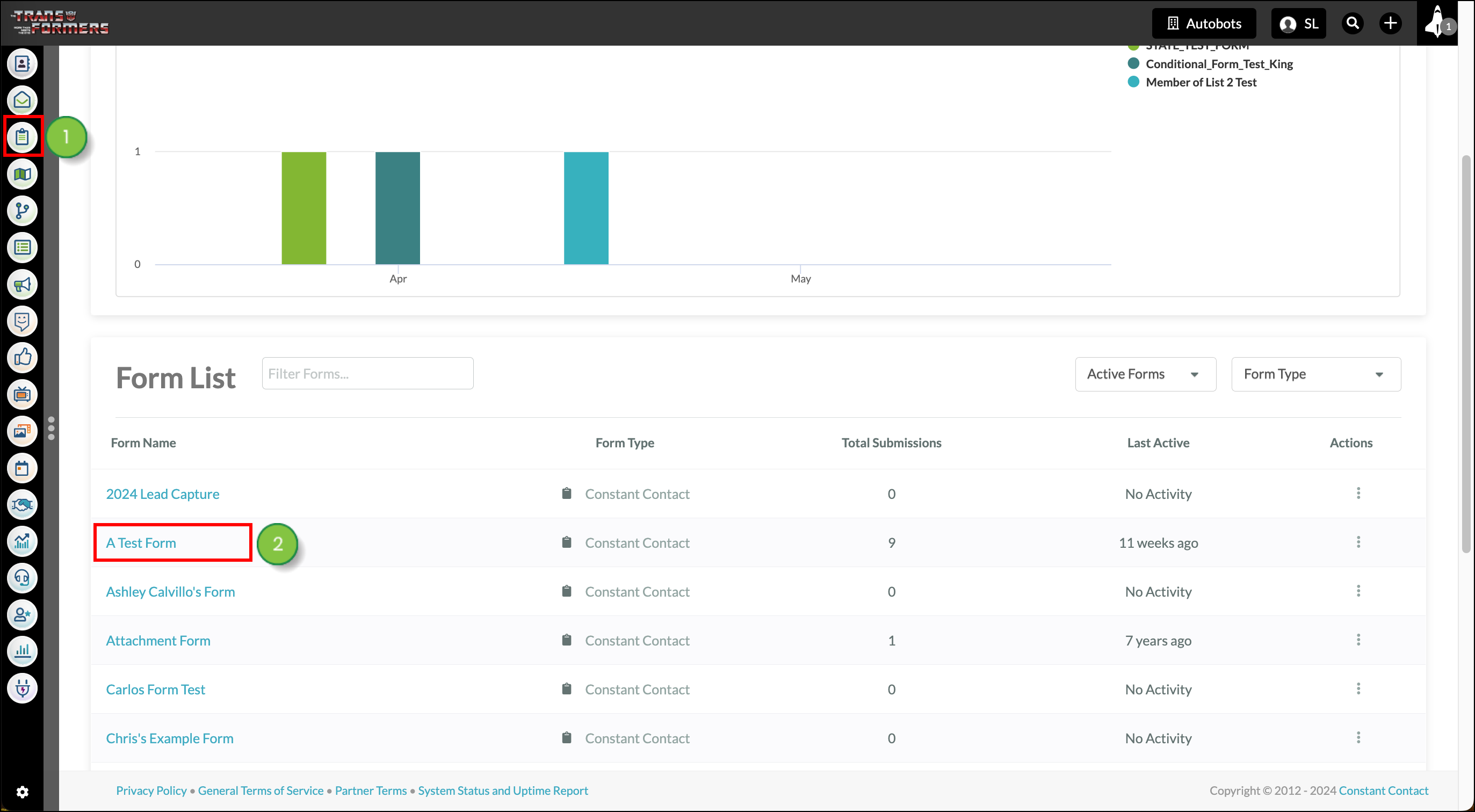This screenshot has height=812, width=1475.
Task: Open General Terms of Service link
Action: (x=261, y=790)
